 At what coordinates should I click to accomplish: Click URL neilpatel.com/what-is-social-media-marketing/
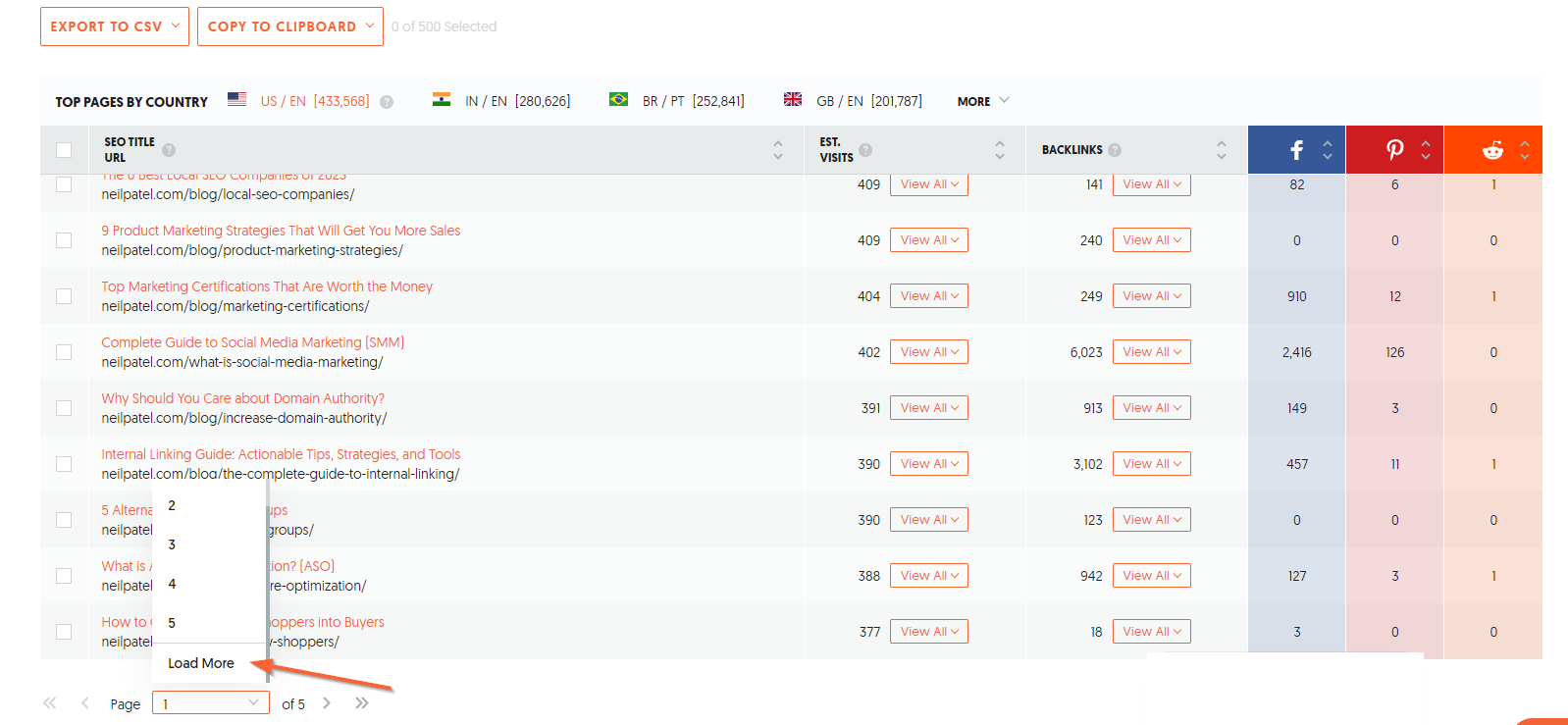click(x=242, y=362)
